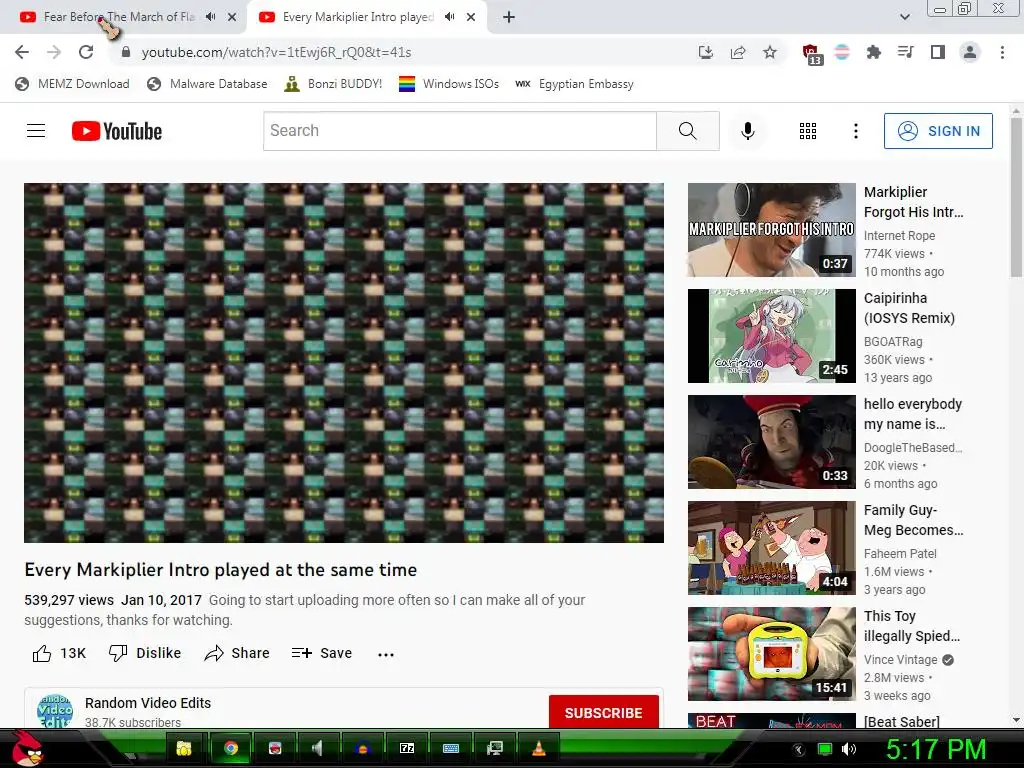Open hello everybody my name is video title
This screenshot has height=768, width=1024.
click(x=912, y=414)
